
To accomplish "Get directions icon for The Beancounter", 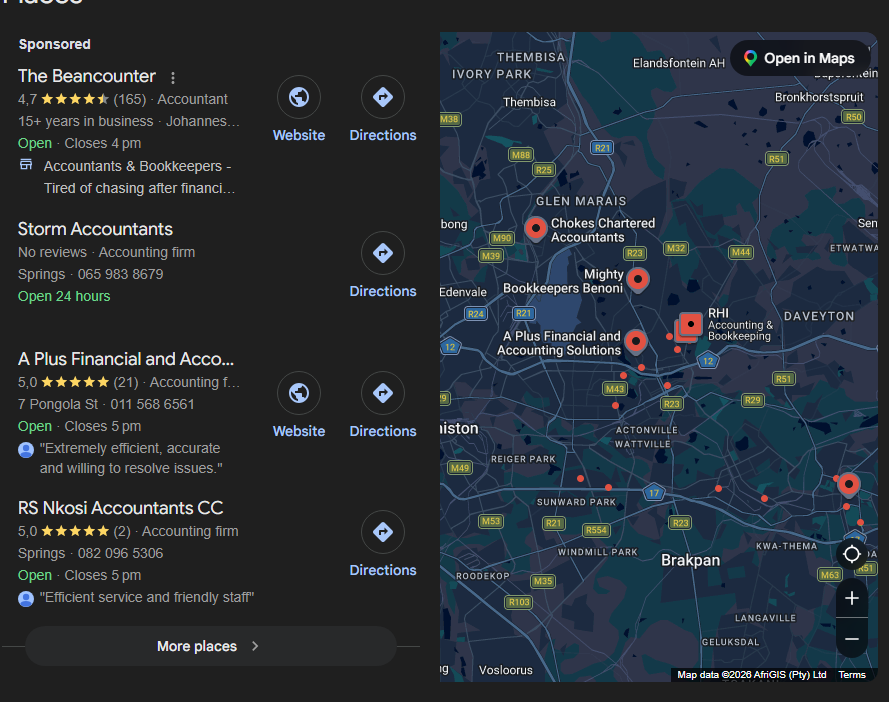I will tap(383, 97).
